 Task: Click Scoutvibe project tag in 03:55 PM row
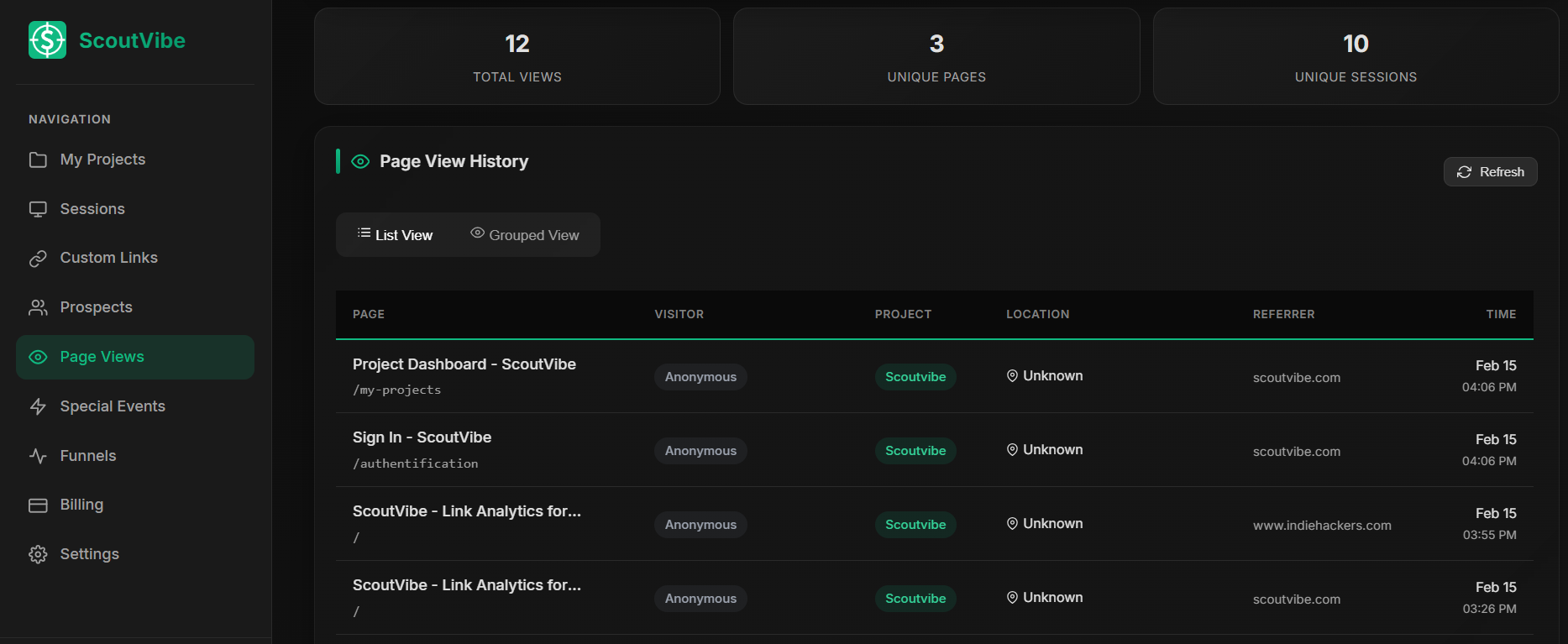coord(915,525)
